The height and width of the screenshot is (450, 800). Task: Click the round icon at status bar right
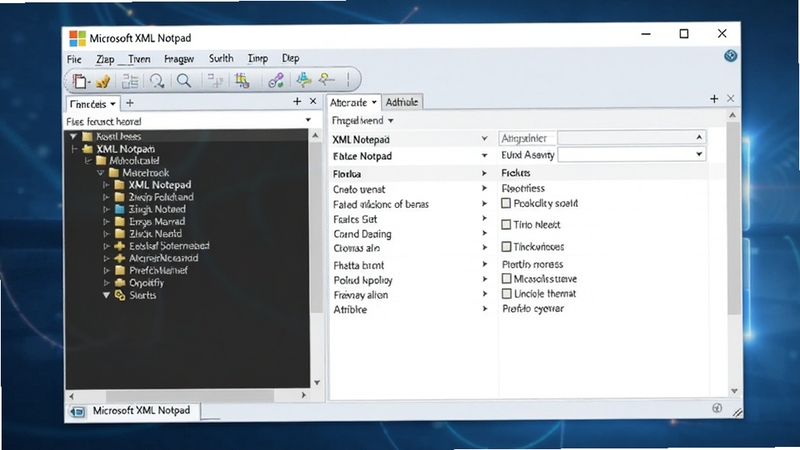pyautogui.click(x=717, y=408)
